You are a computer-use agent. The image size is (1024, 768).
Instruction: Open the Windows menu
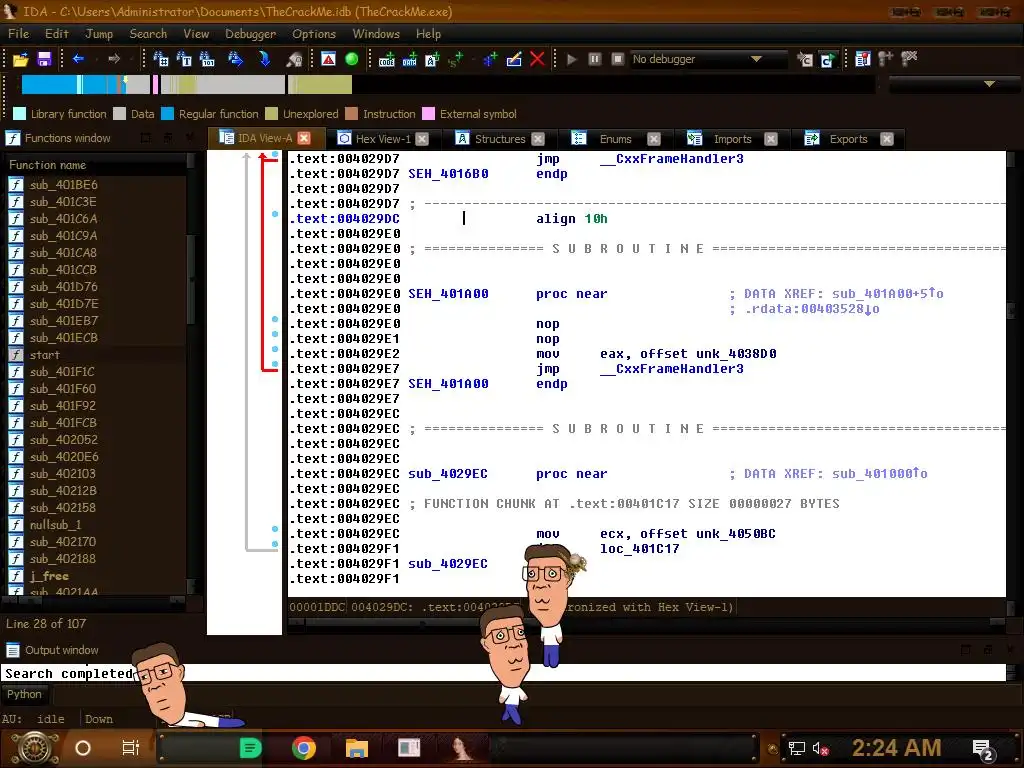click(x=376, y=34)
